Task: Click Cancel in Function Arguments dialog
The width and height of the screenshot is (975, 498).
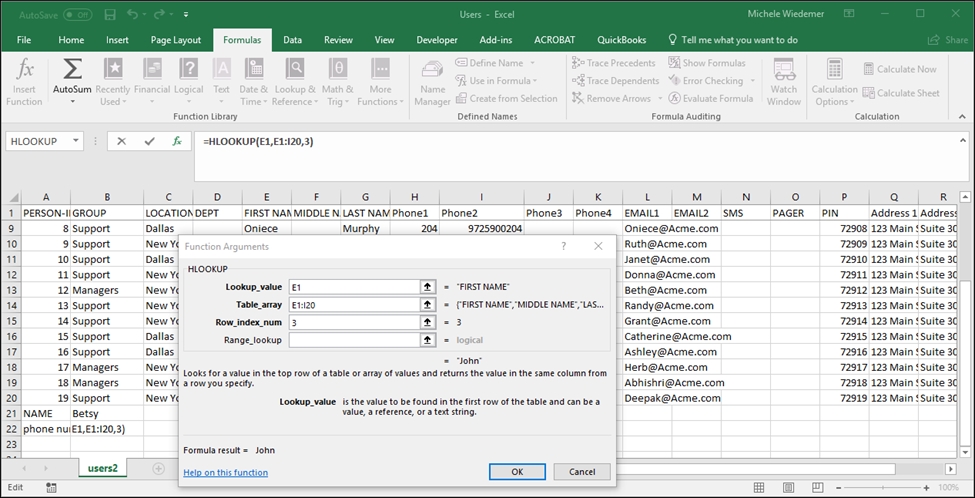Action: point(582,472)
